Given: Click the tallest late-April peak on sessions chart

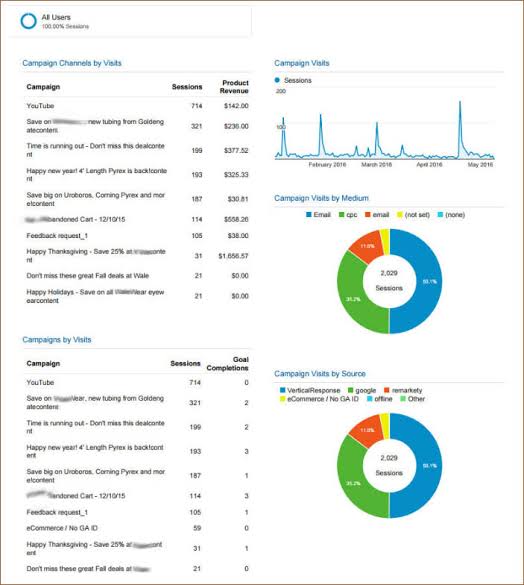Looking at the screenshot, I should (x=460, y=102).
